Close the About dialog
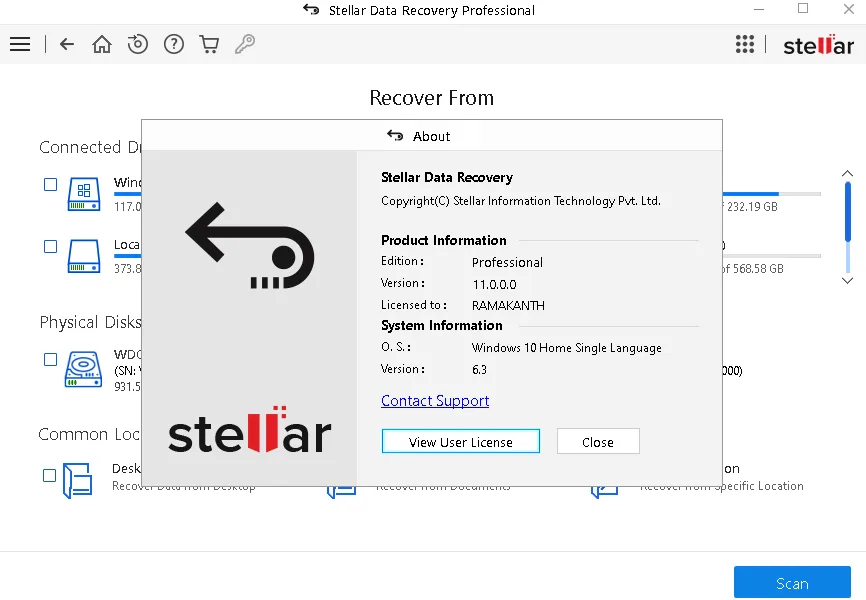The height and width of the screenshot is (600, 866). pyautogui.click(x=597, y=442)
